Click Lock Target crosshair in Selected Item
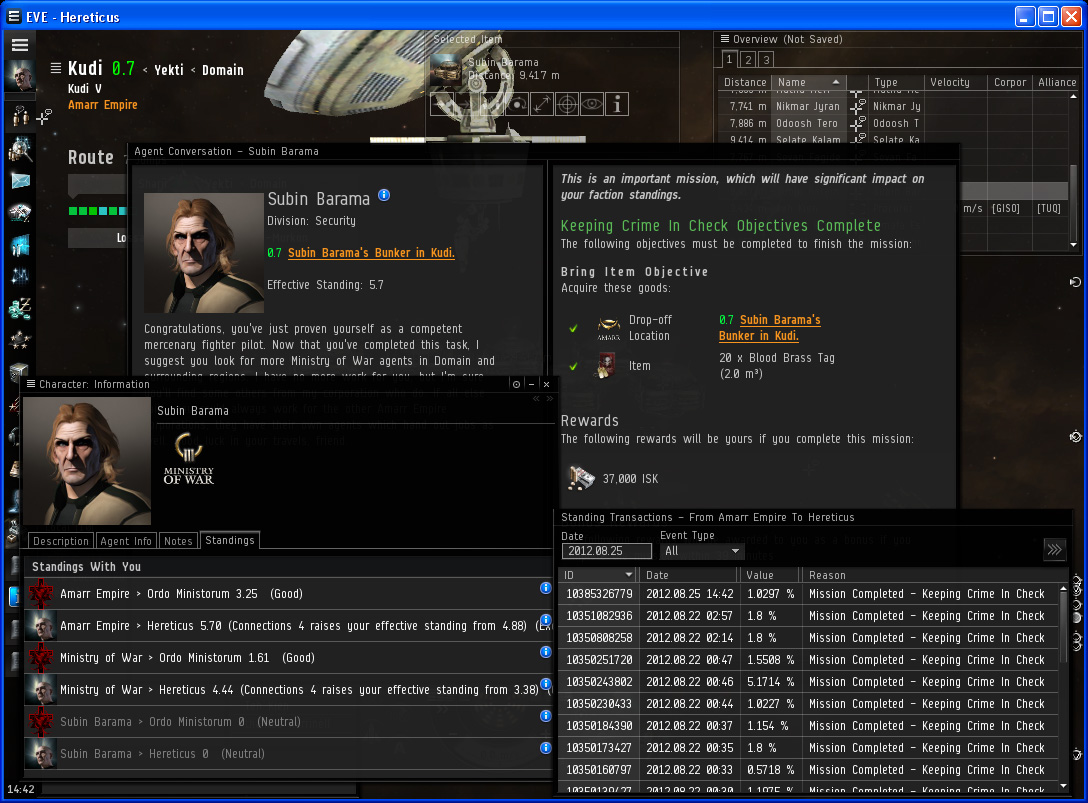Screen dimensions: 1088x803 click(567, 105)
